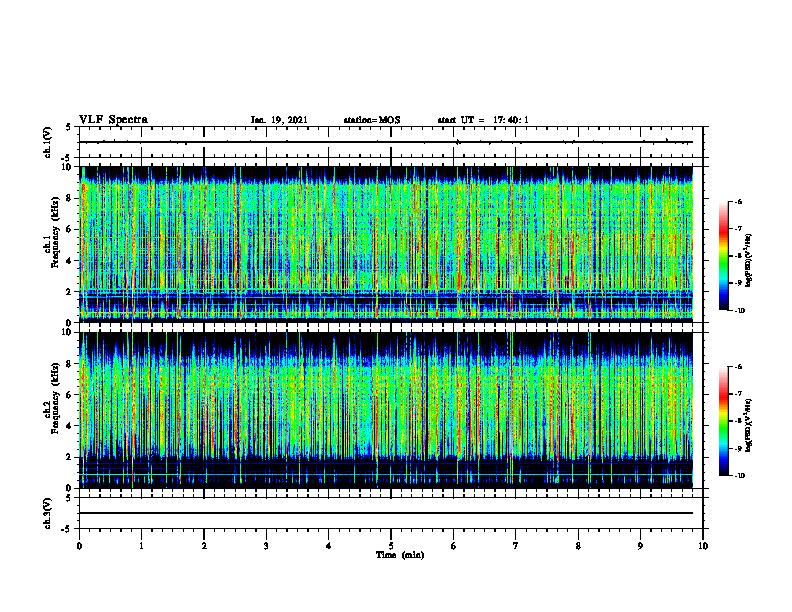
Task: Click the "7" tick on the time axis
Action: (x=516, y=546)
